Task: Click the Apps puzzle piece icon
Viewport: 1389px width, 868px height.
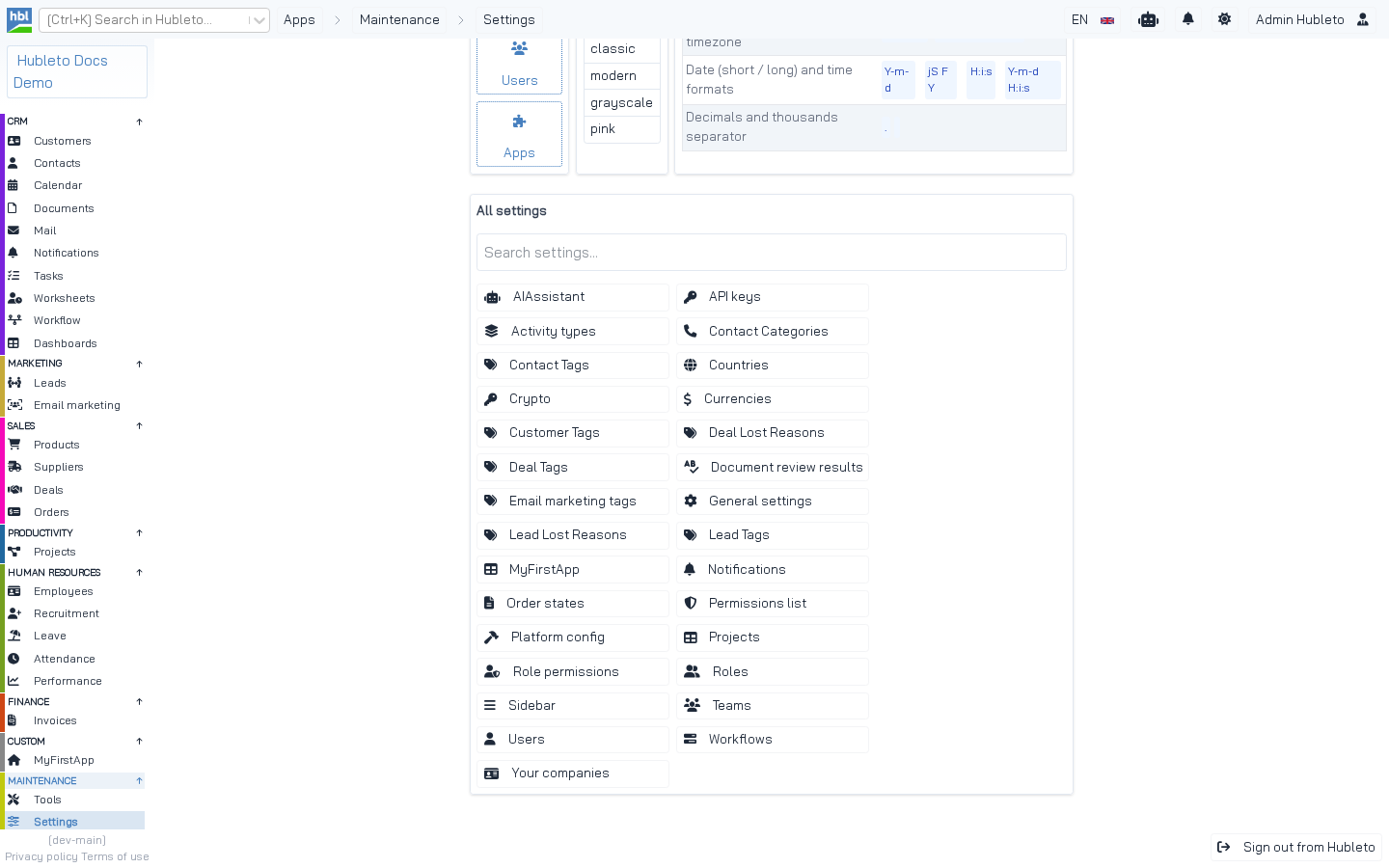Action: (x=519, y=122)
